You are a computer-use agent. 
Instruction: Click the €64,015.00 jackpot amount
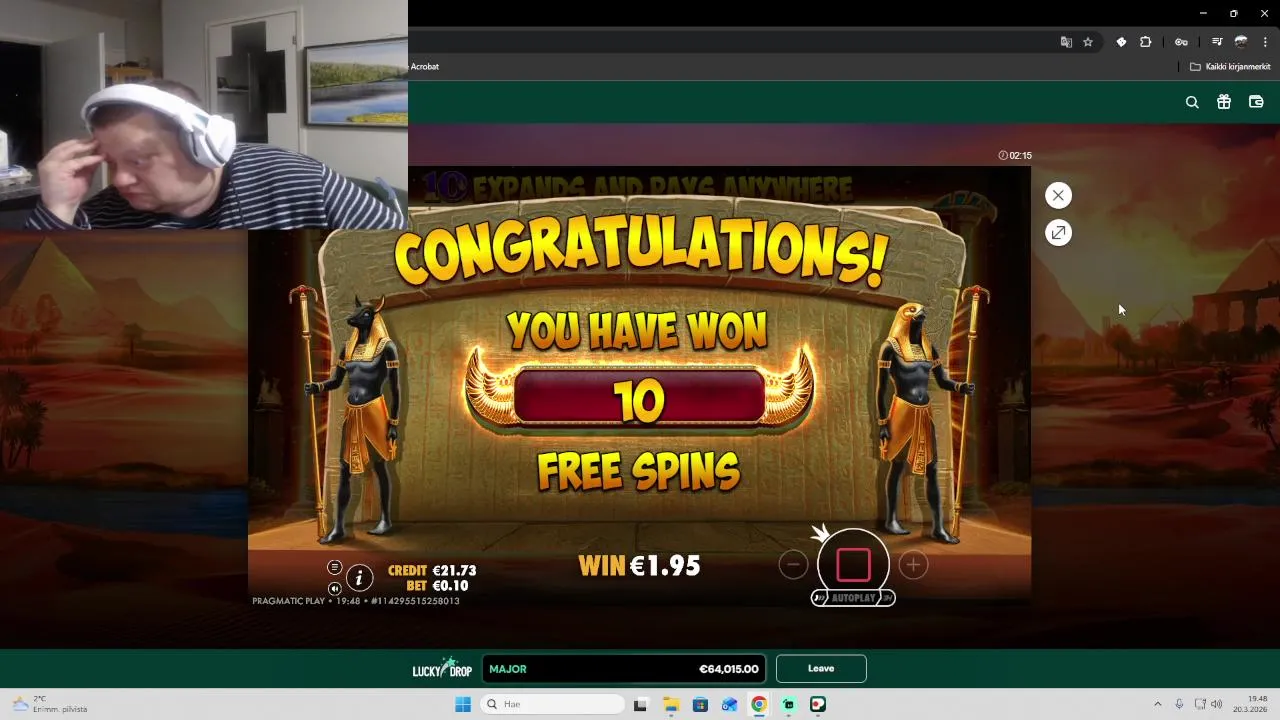pyautogui.click(x=729, y=669)
